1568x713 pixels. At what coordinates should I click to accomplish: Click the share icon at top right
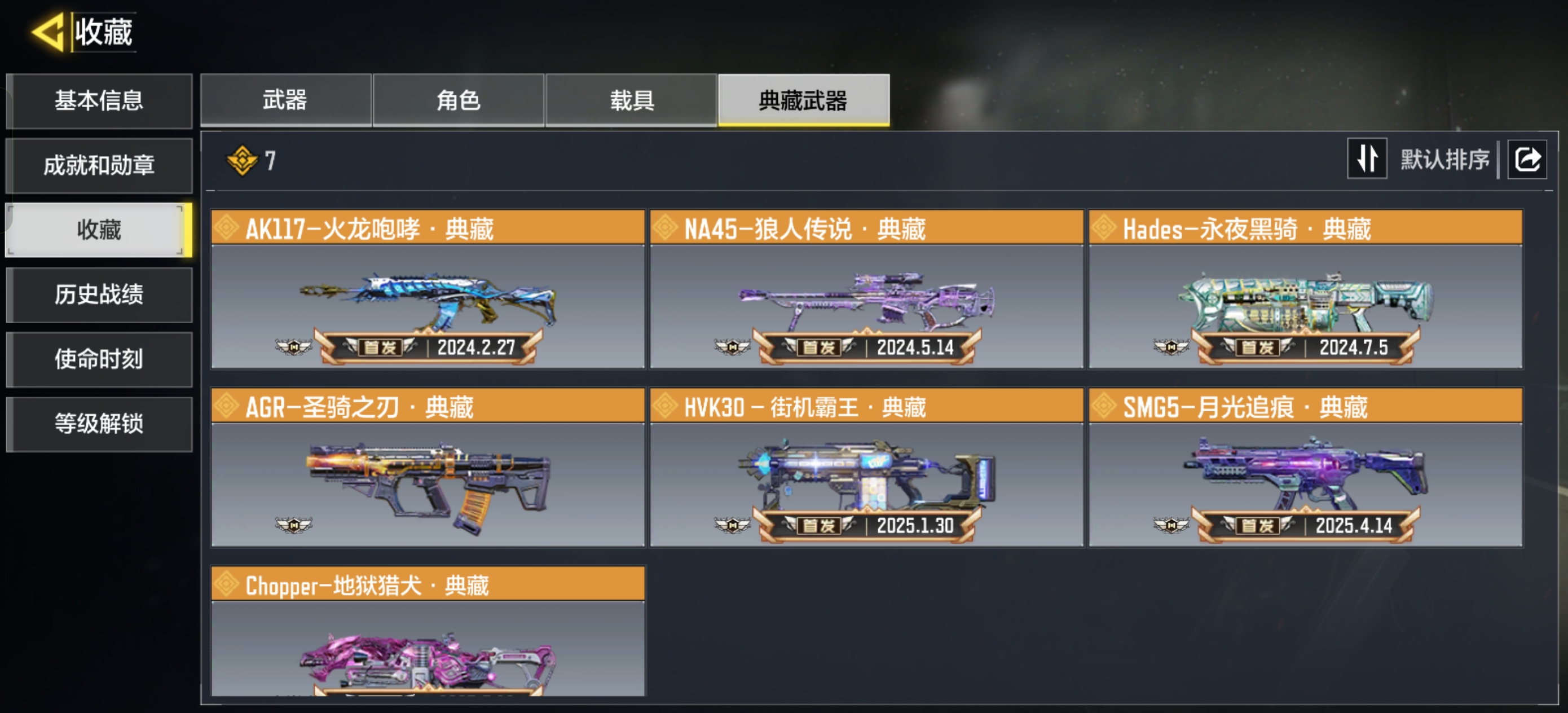[1527, 160]
